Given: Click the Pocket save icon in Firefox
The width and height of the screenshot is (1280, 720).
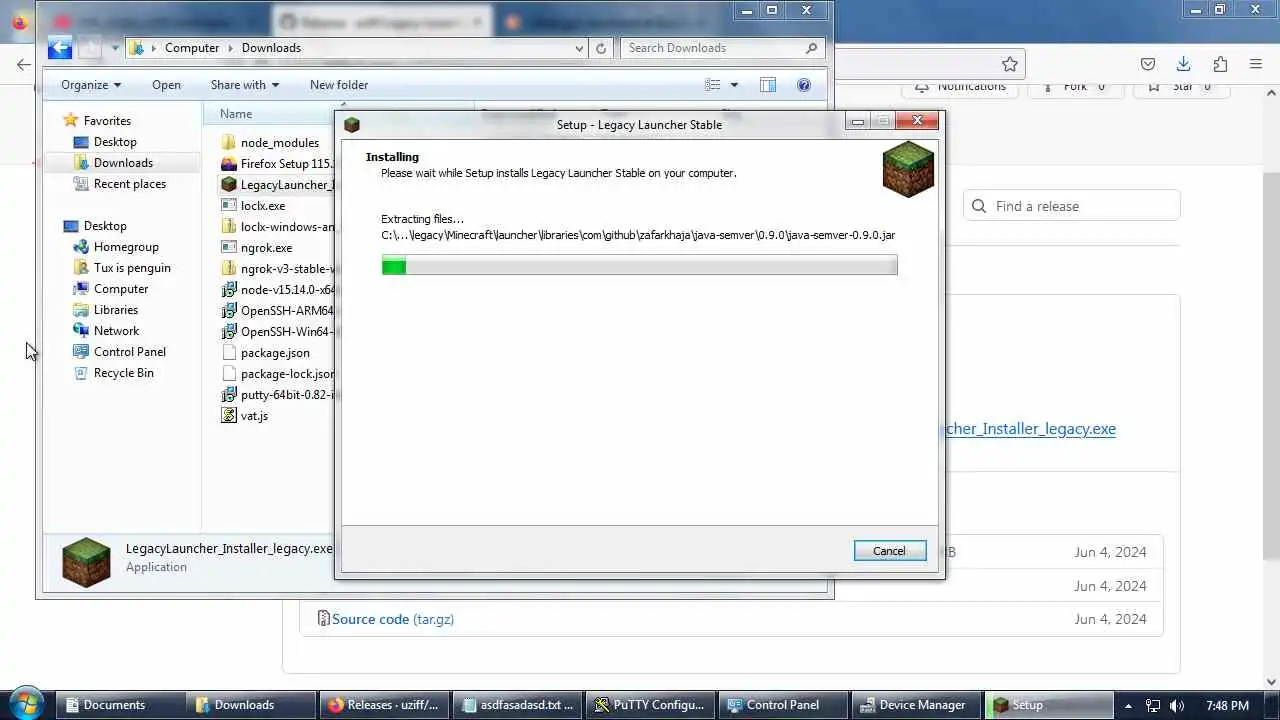Looking at the screenshot, I should 1148,64.
